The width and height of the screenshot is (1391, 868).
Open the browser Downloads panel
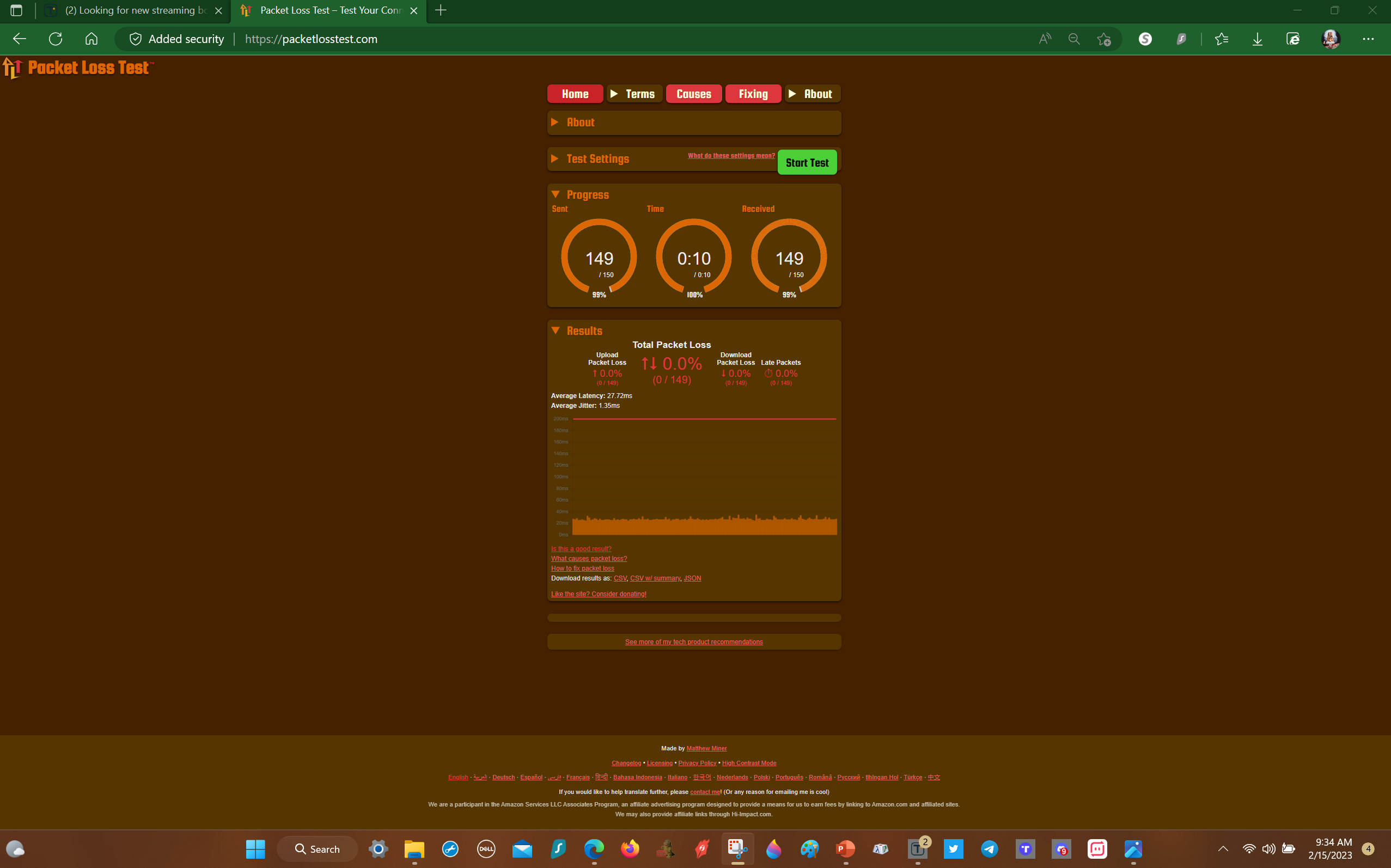coord(1257,39)
